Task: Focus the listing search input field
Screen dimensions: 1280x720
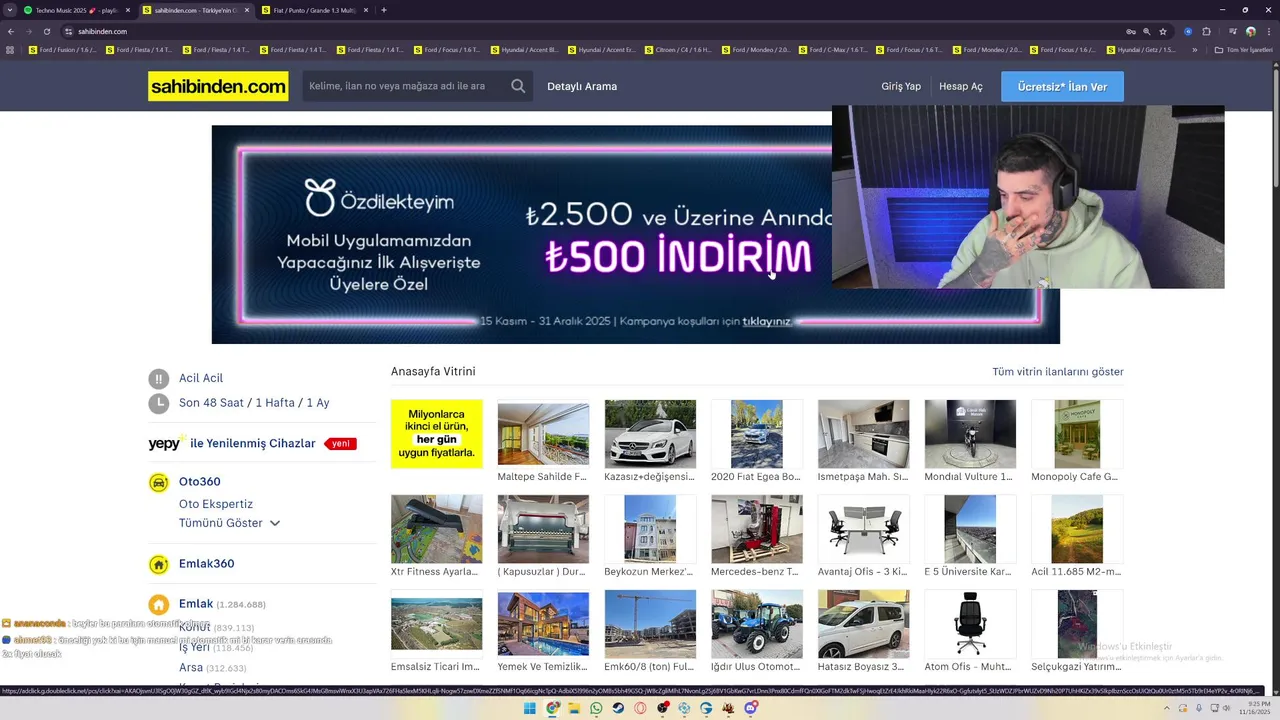Action: tap(404, 86)
